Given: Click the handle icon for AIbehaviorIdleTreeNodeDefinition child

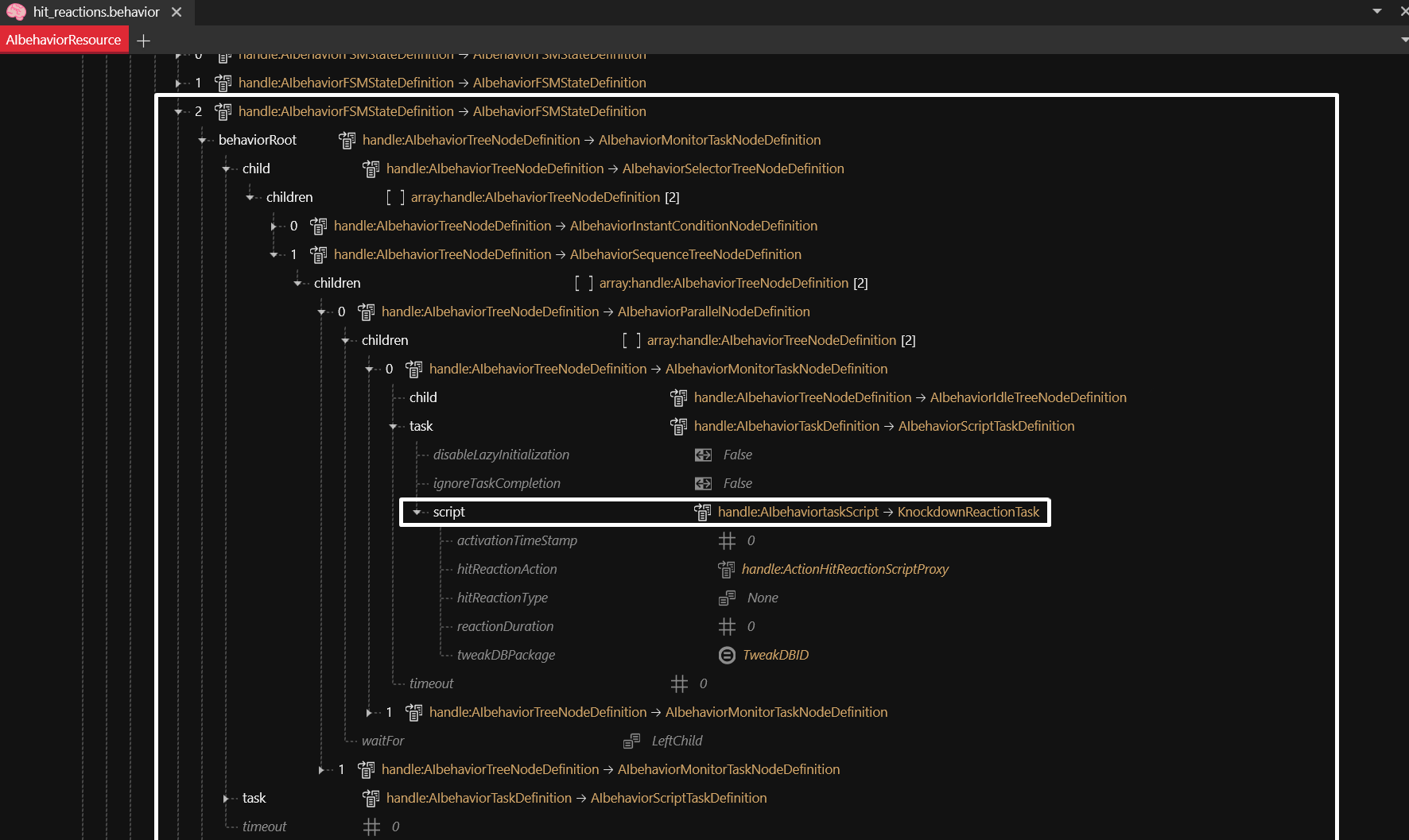Looking at the screenshot, I should pyautogui.click(x=678, y=397).
